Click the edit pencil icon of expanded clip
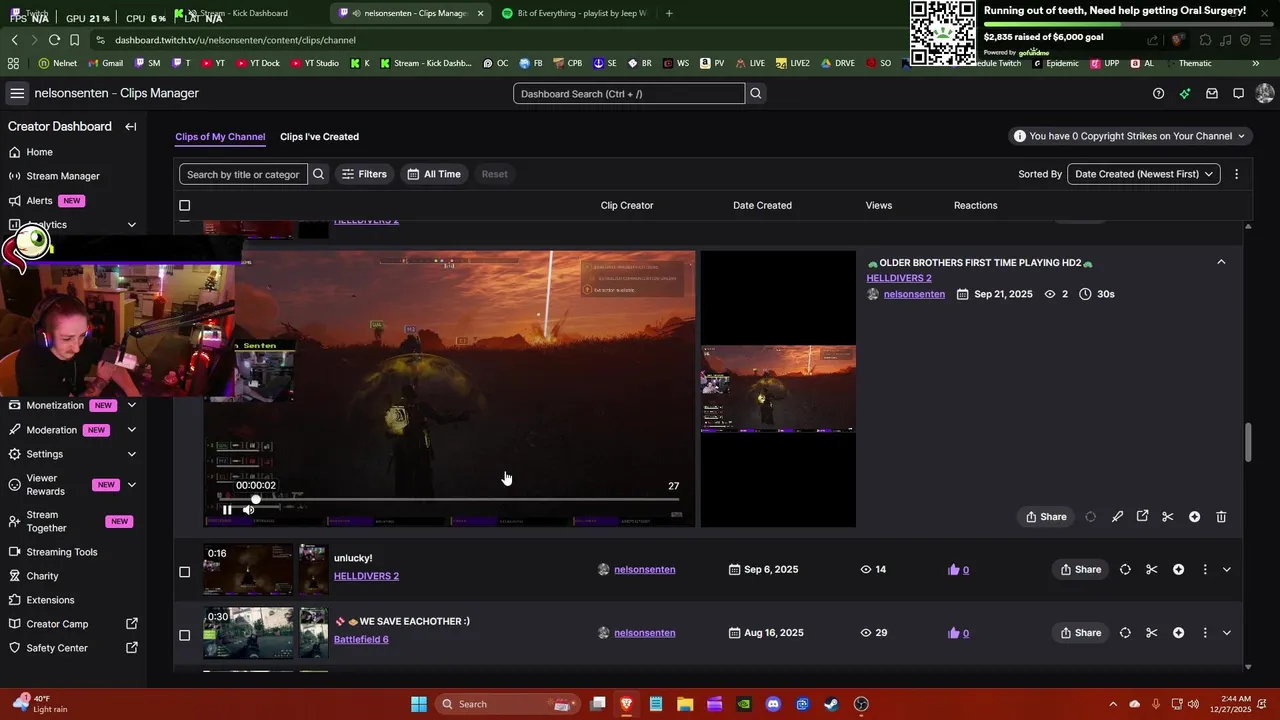Viewport: 1280px width, 720px height. (x=1117, y=517)
